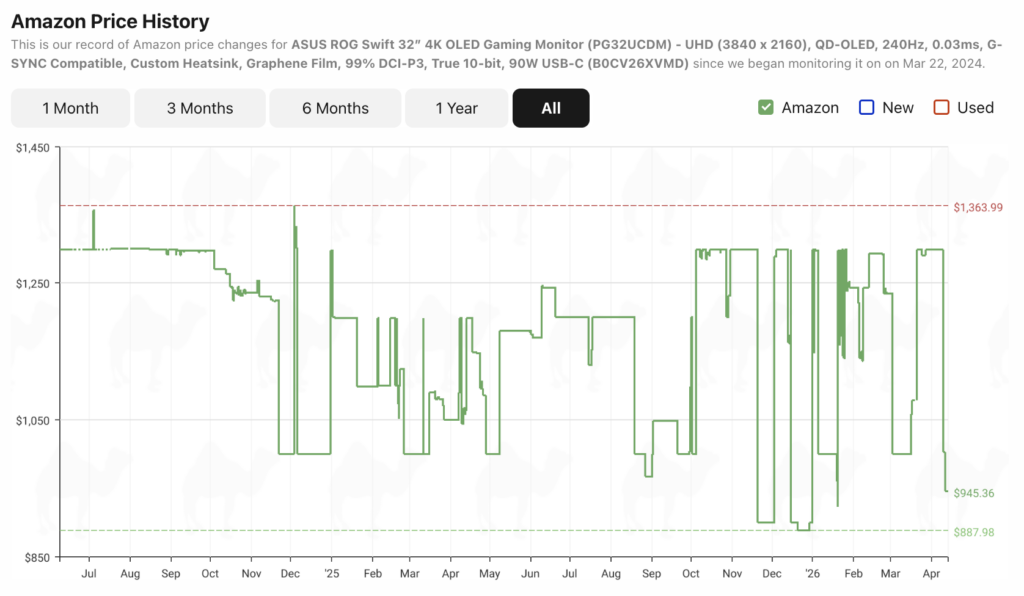Click the $945.36 current price label
This screenshot has height=596, width=1024.
pyautogui.click(x=974, y=493)
